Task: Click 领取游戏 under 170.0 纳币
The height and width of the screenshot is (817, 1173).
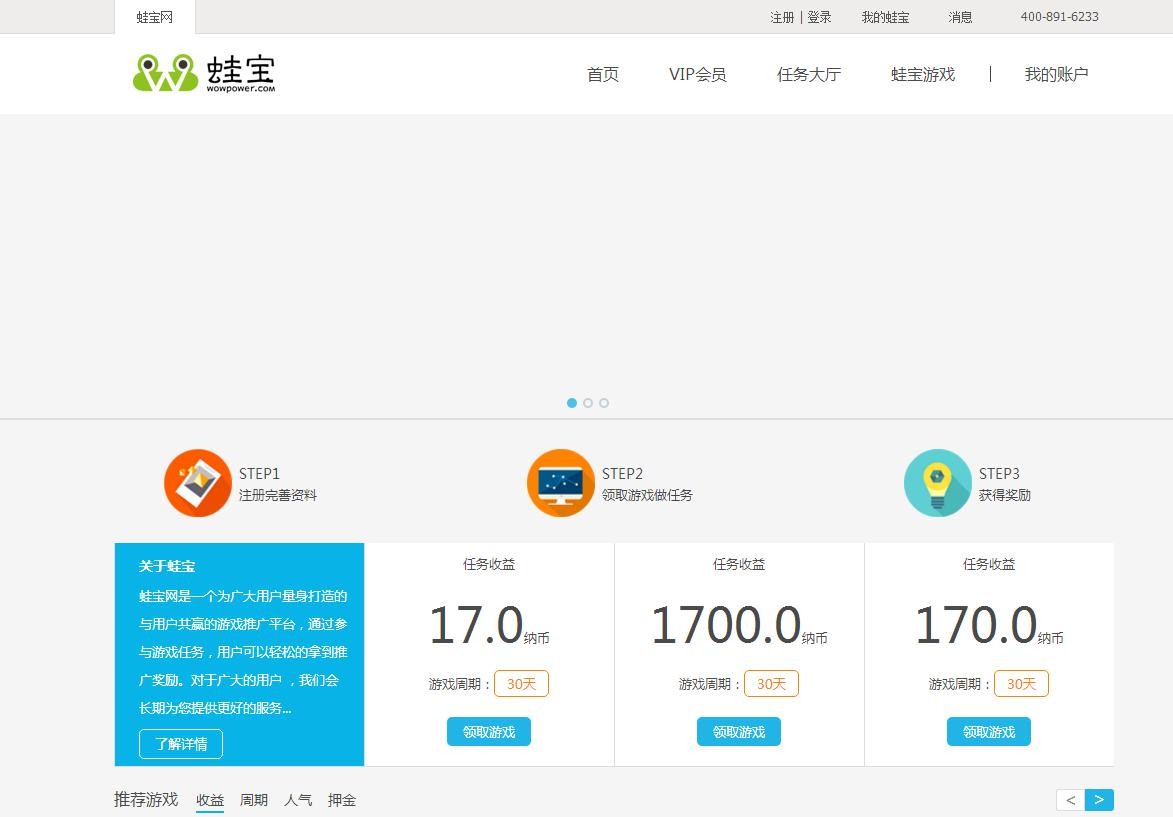Action: tap(989, 732)
